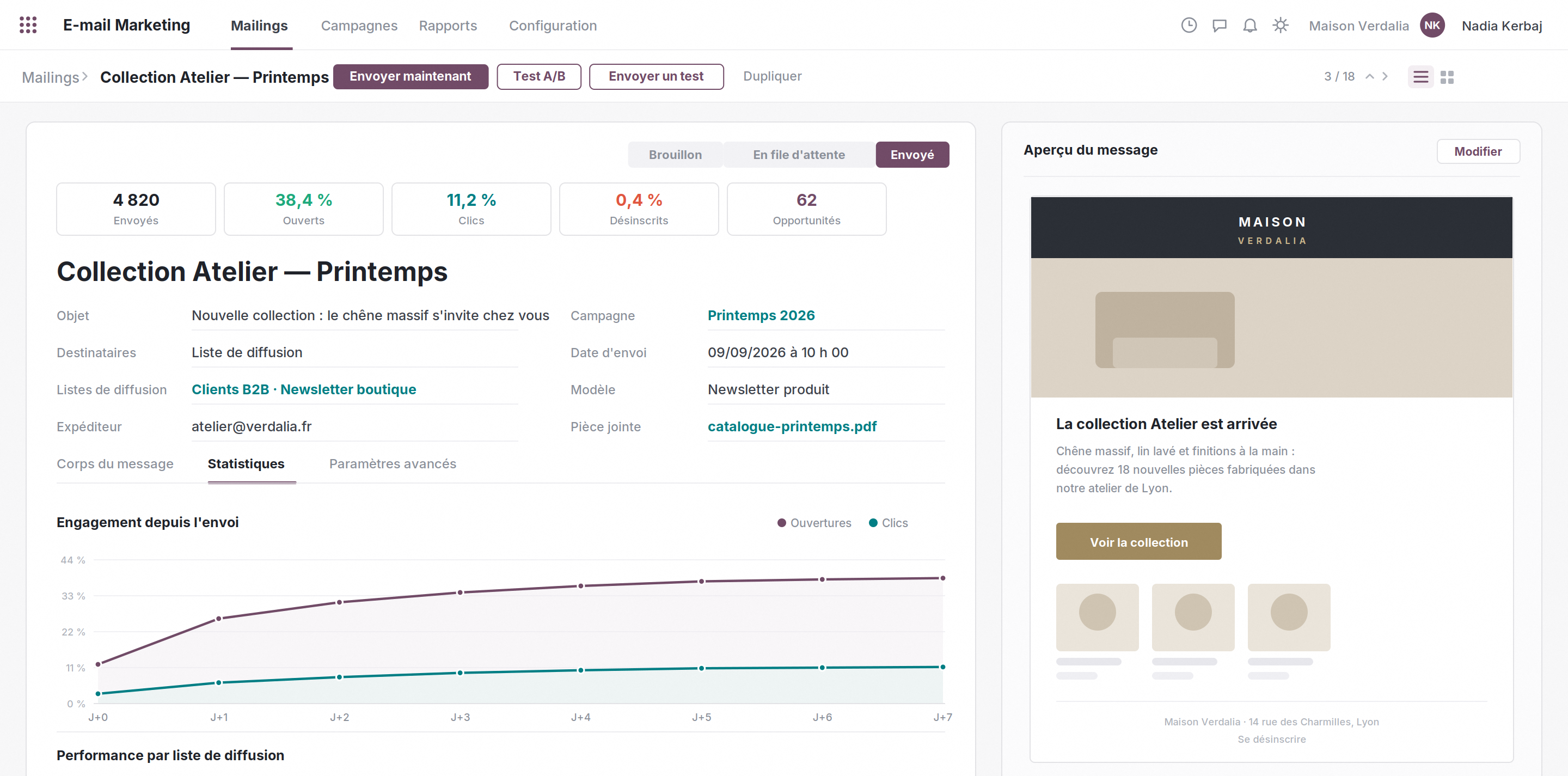Open the 62 Opportunités stat
The width and height of the screenshot is (1568, 776).
806,209
